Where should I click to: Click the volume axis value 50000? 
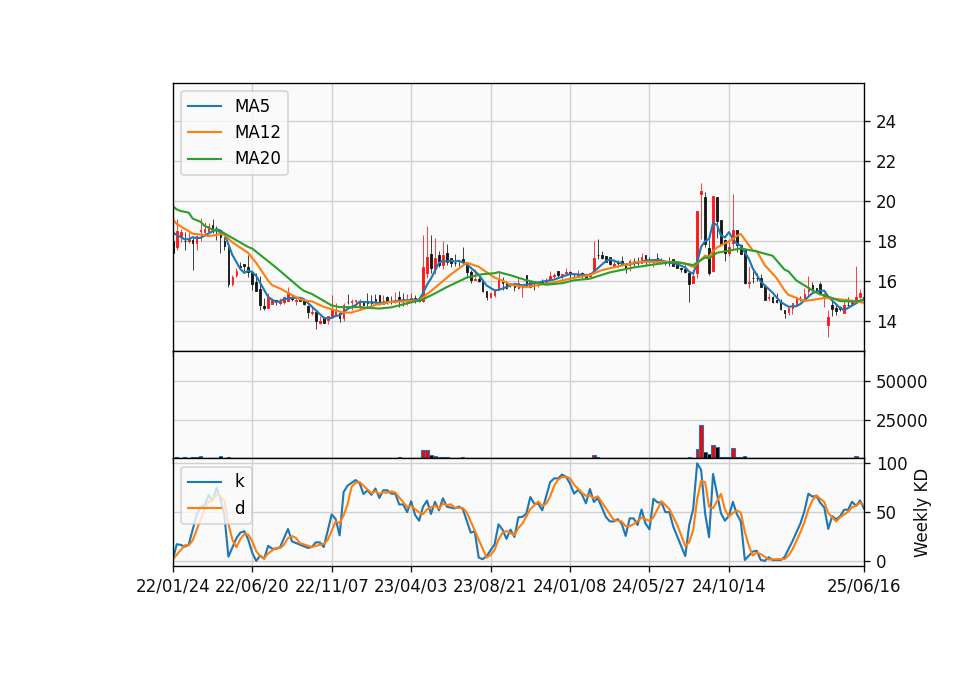coord(901,382)
